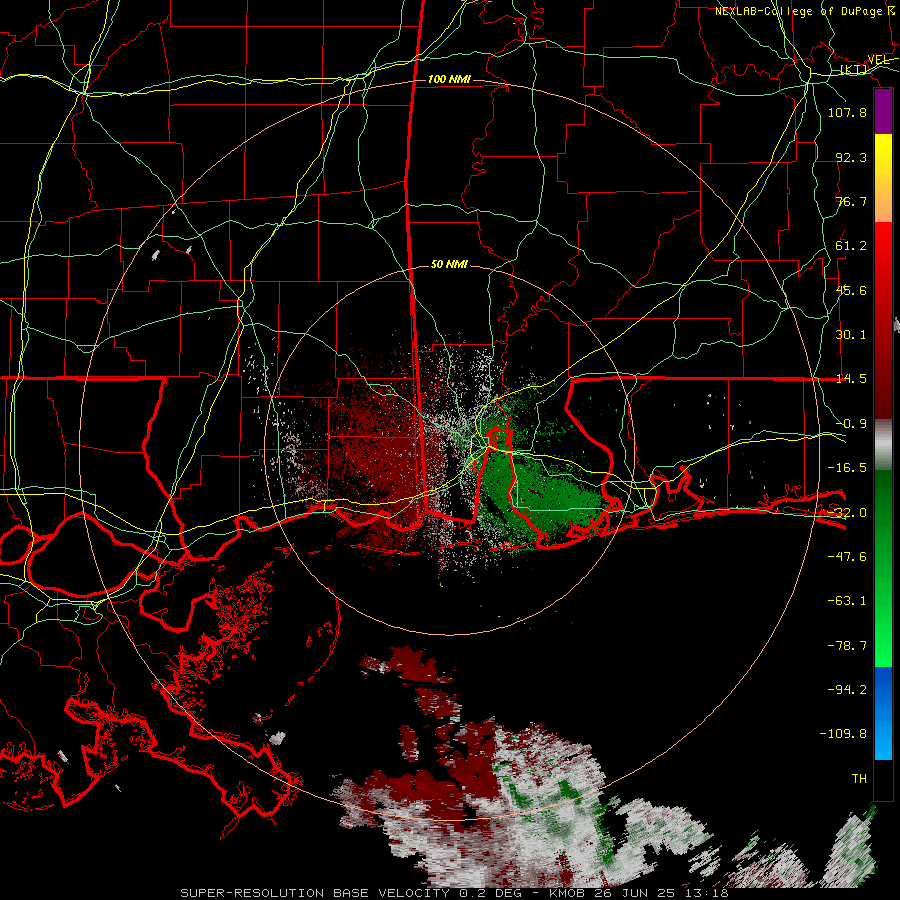The image size is (900, 900).
Task: Click the VEL legend title
Action: (x=879, y=60)
